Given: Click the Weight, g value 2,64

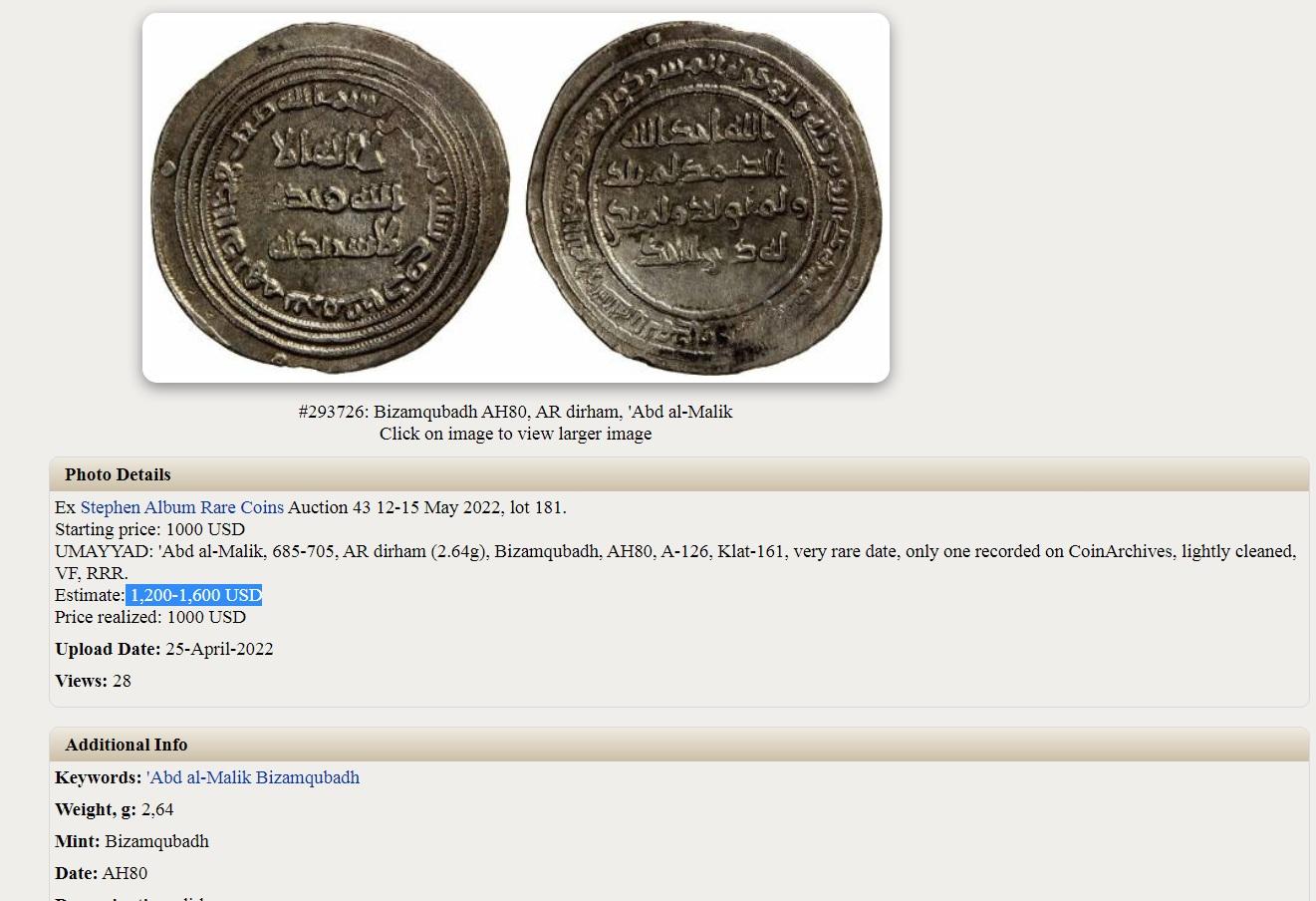Looking at the screenshot, I should 157,809.
